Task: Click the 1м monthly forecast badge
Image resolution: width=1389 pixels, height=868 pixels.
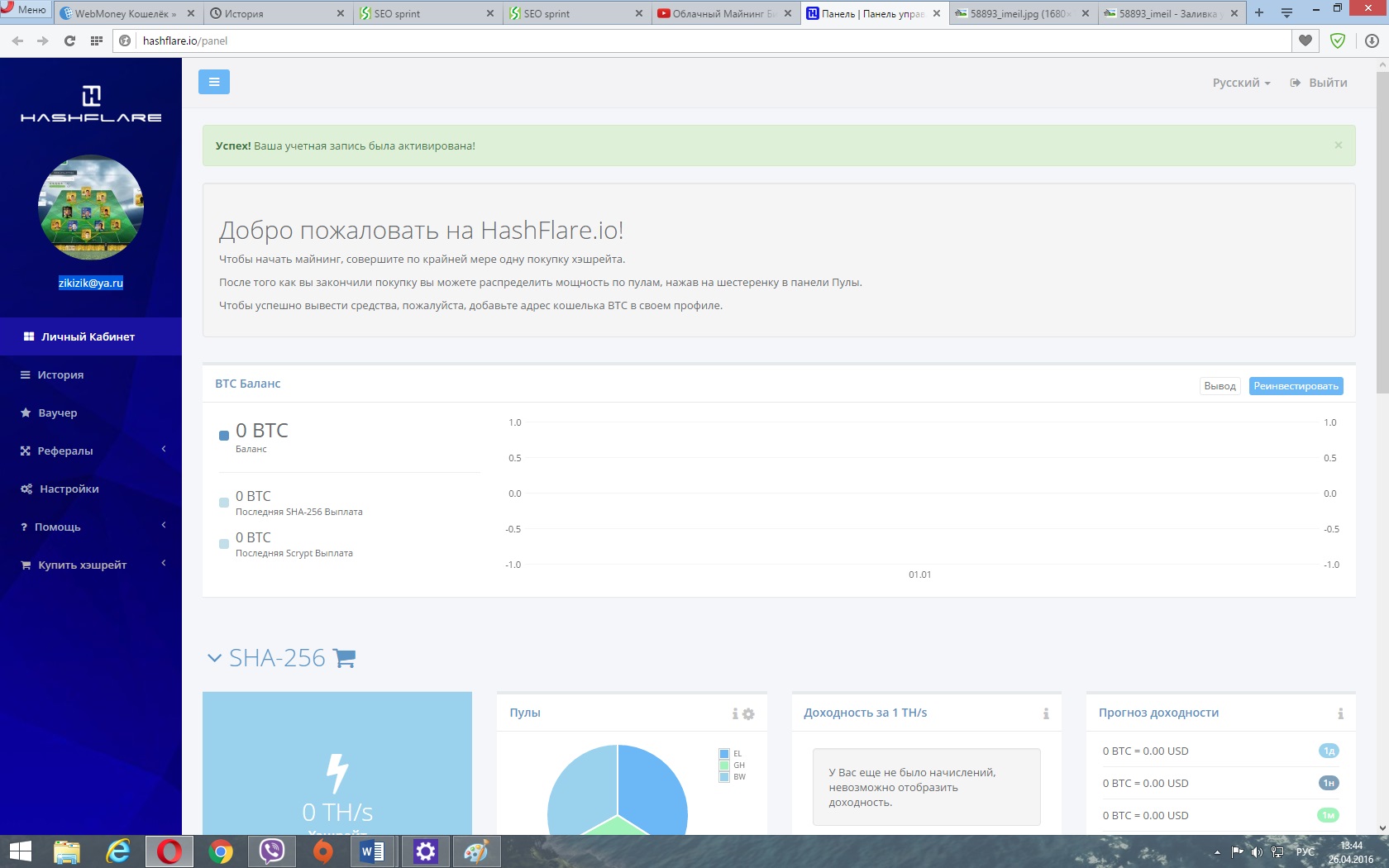Action: click(1329, 815)
